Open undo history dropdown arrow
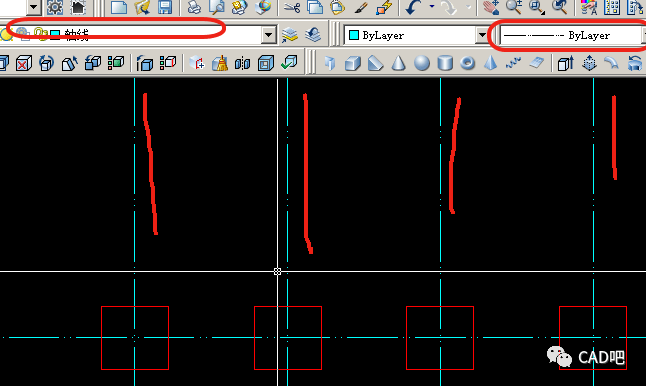 tap(431, 6)
